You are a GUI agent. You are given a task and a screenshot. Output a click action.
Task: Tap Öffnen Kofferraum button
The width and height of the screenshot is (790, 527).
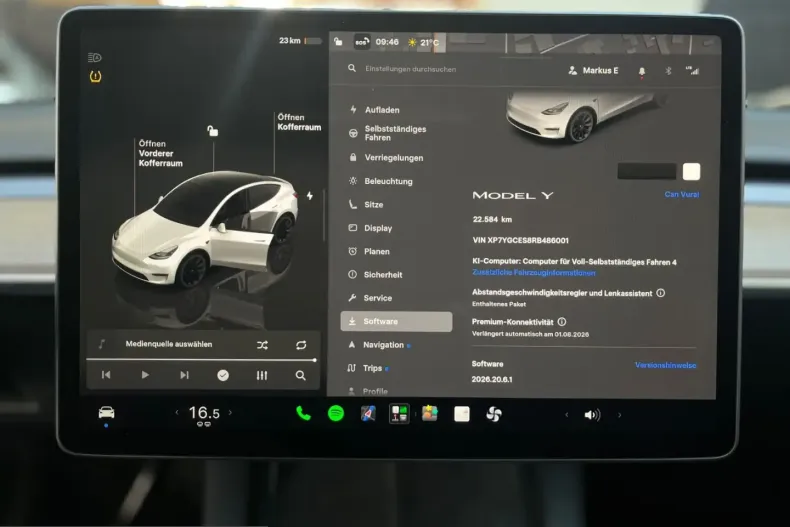(x=299, y=122)
